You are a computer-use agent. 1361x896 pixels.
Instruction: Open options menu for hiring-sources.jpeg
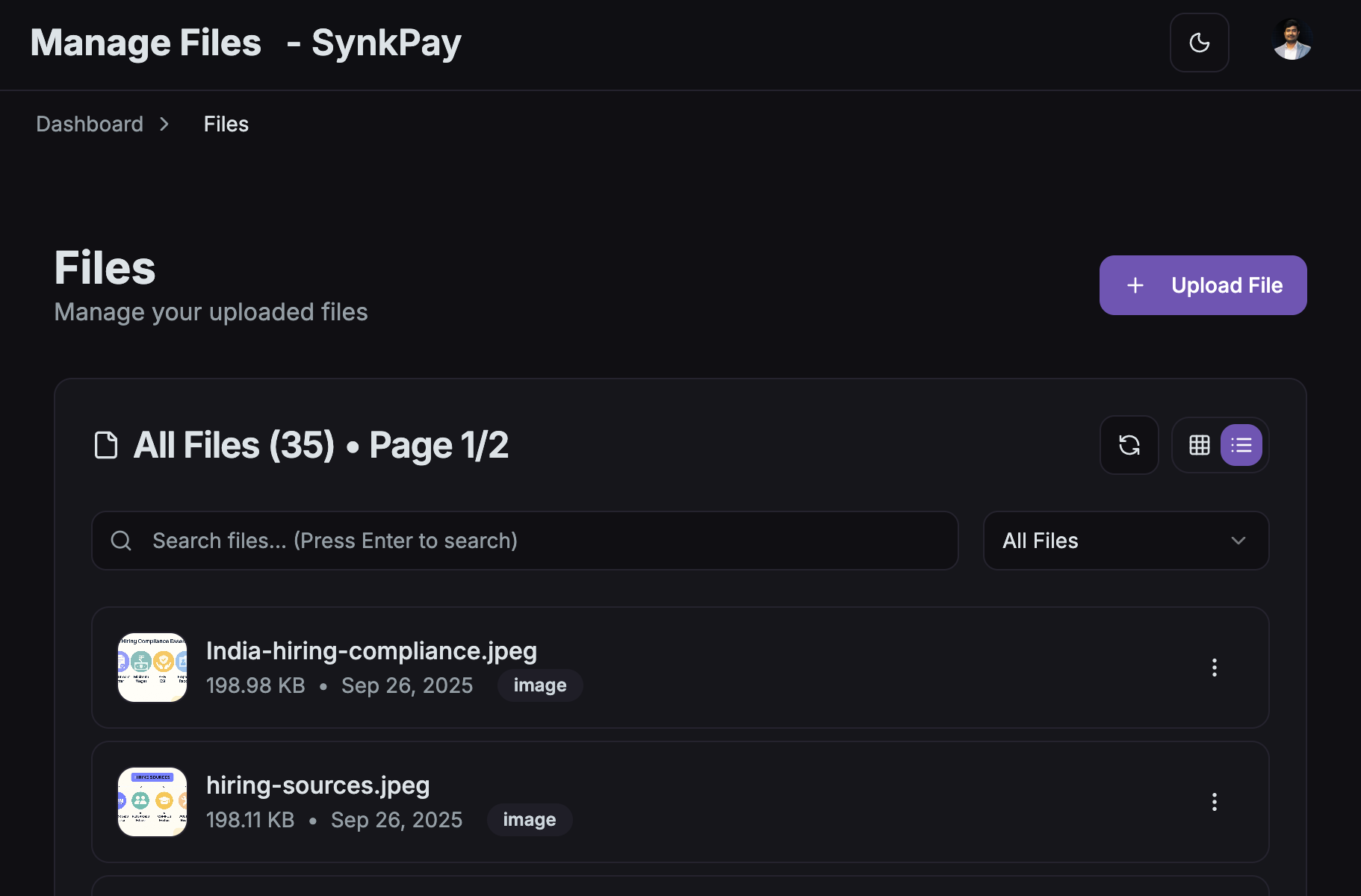(x=1215, y=802)
